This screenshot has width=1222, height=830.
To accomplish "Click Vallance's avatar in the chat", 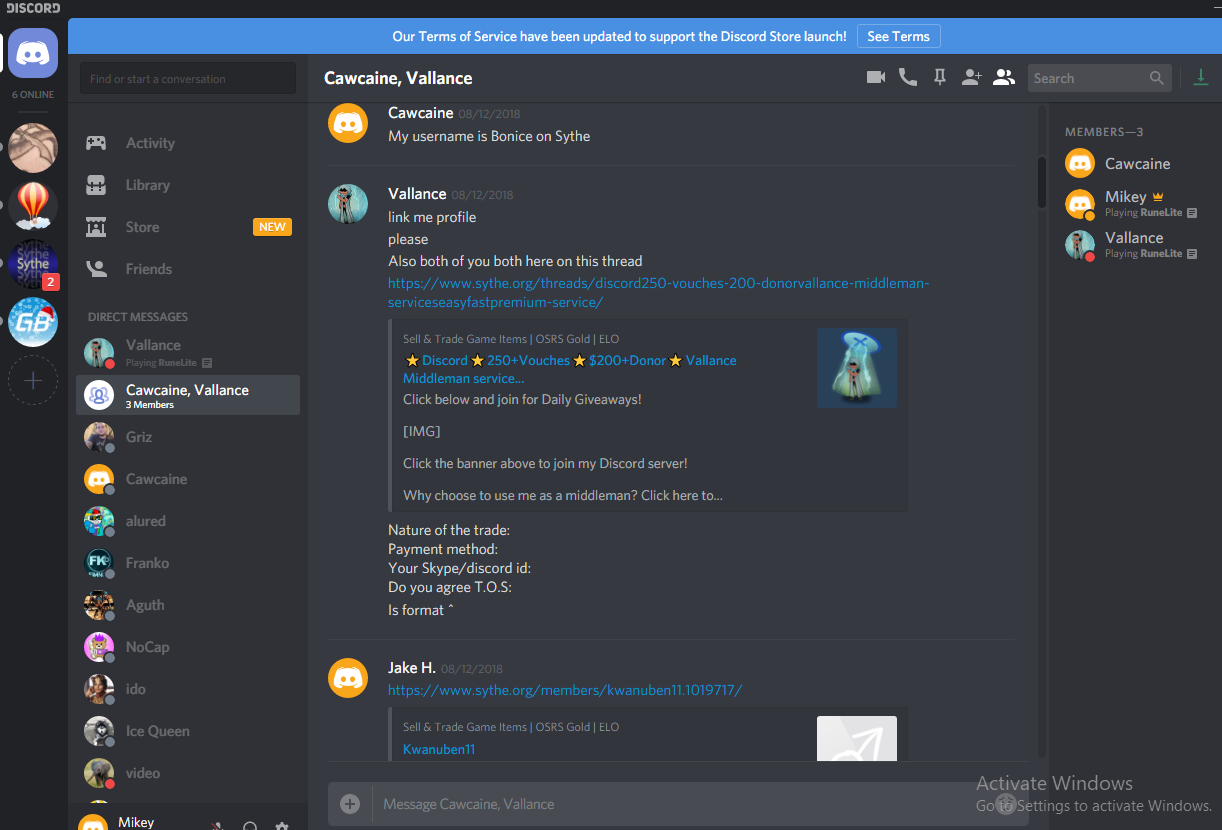I will tap(348, 204).
